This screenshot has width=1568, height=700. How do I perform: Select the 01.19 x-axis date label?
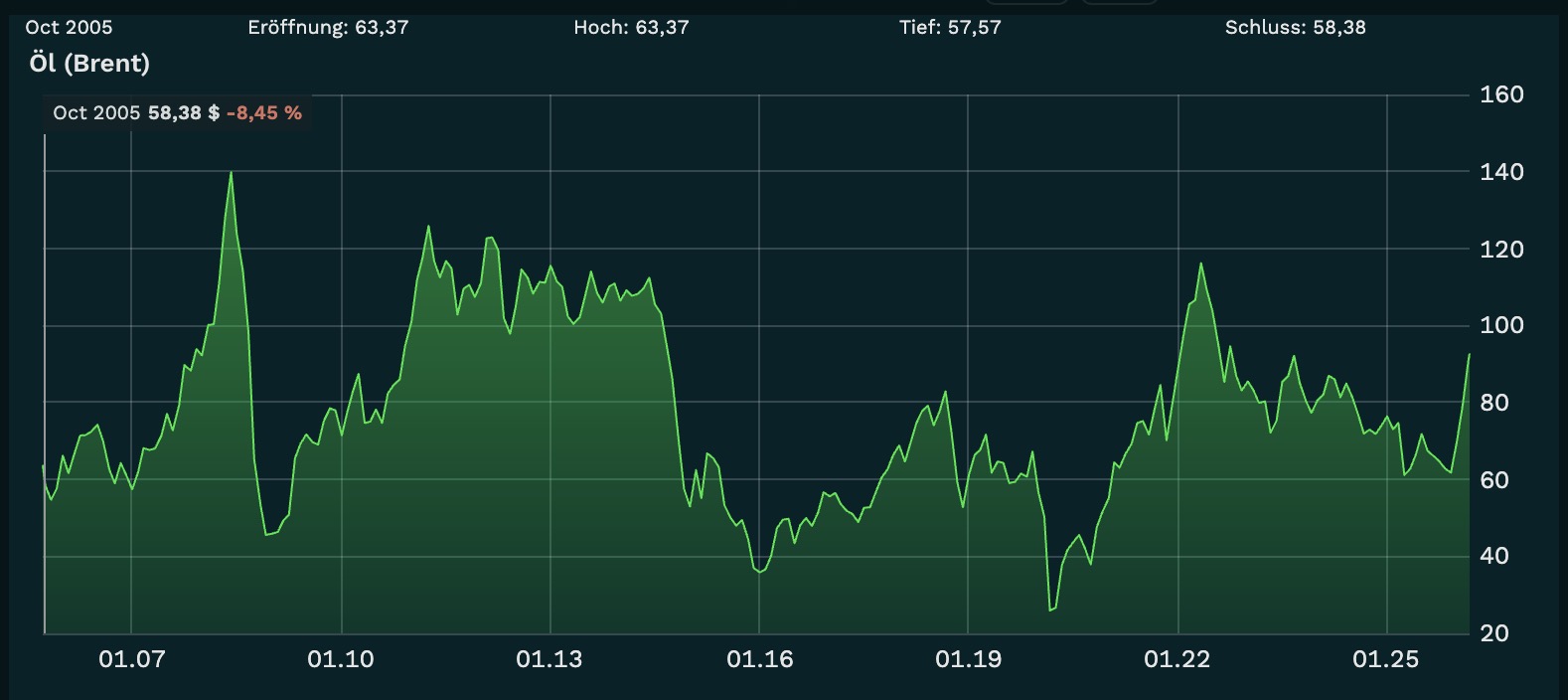point(969,659)
